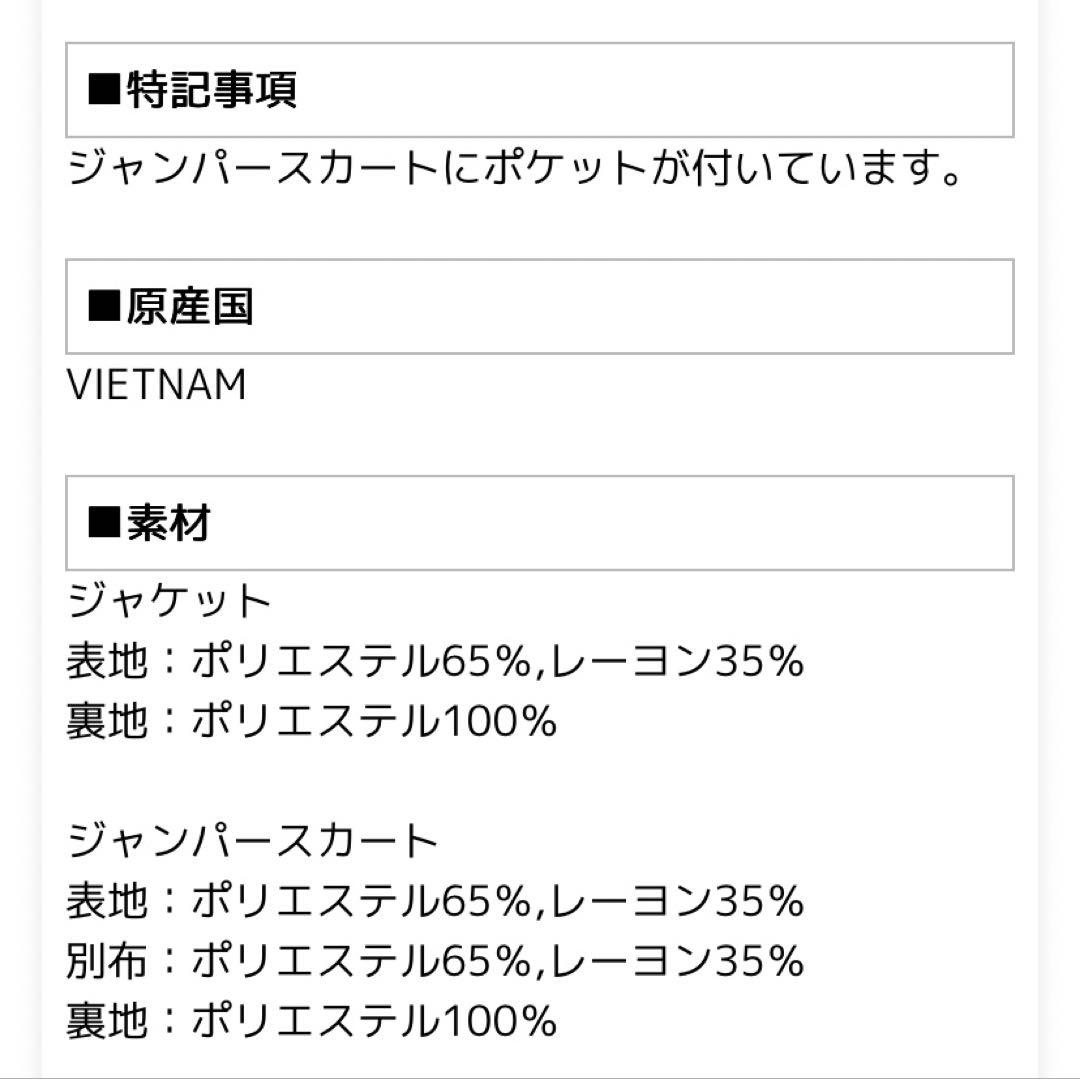The image size is (1080, 1079).
Task: Click the 別布 label text
Action: [107, 962]
